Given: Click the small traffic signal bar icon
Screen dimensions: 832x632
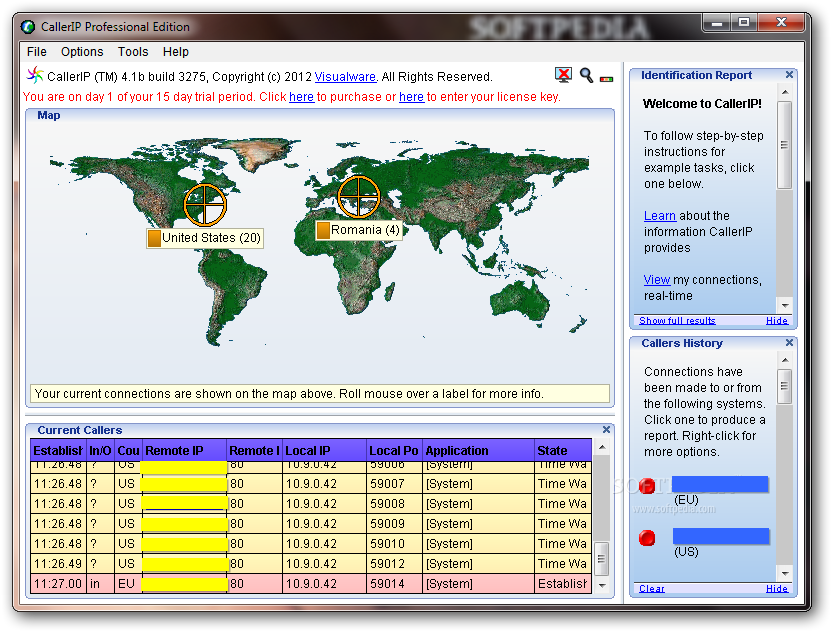Looking at the screenshot, I should coord(606,79).
